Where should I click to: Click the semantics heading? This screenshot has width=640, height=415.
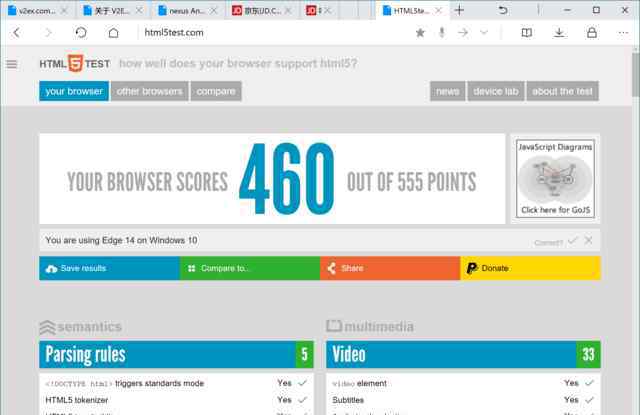(81, 327)
